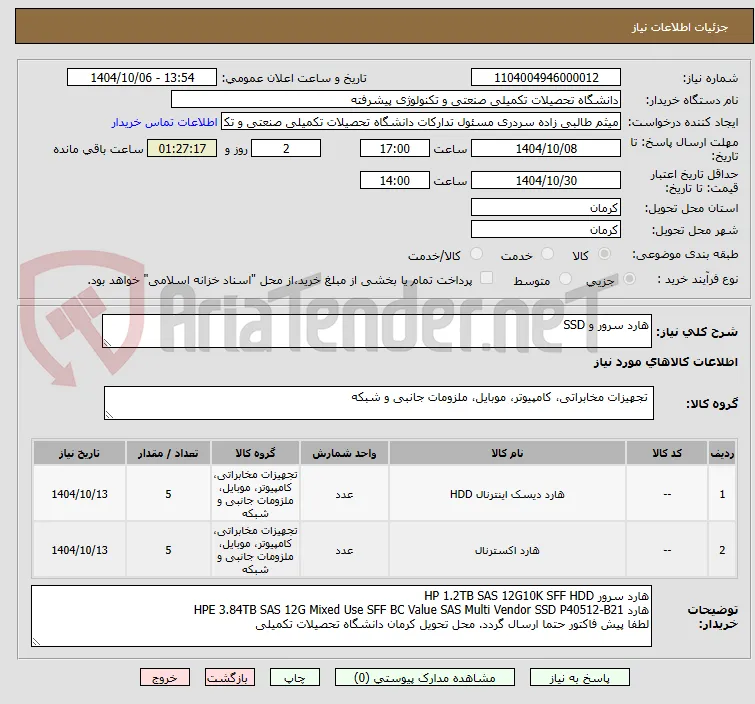
Task: Click the buyer organization name field
Action: tap(396, 100)
